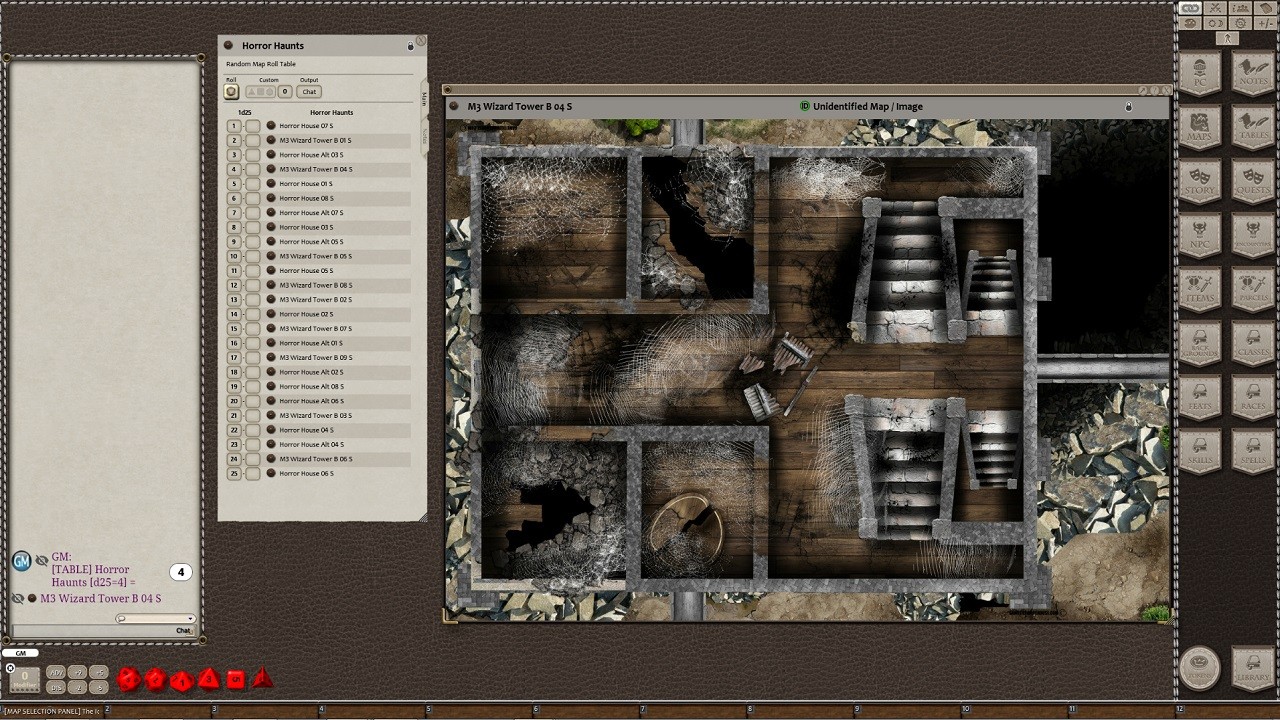Open the party sheet icon in the top toolbar
The image size is (1280, 720).
(1240, 8)
